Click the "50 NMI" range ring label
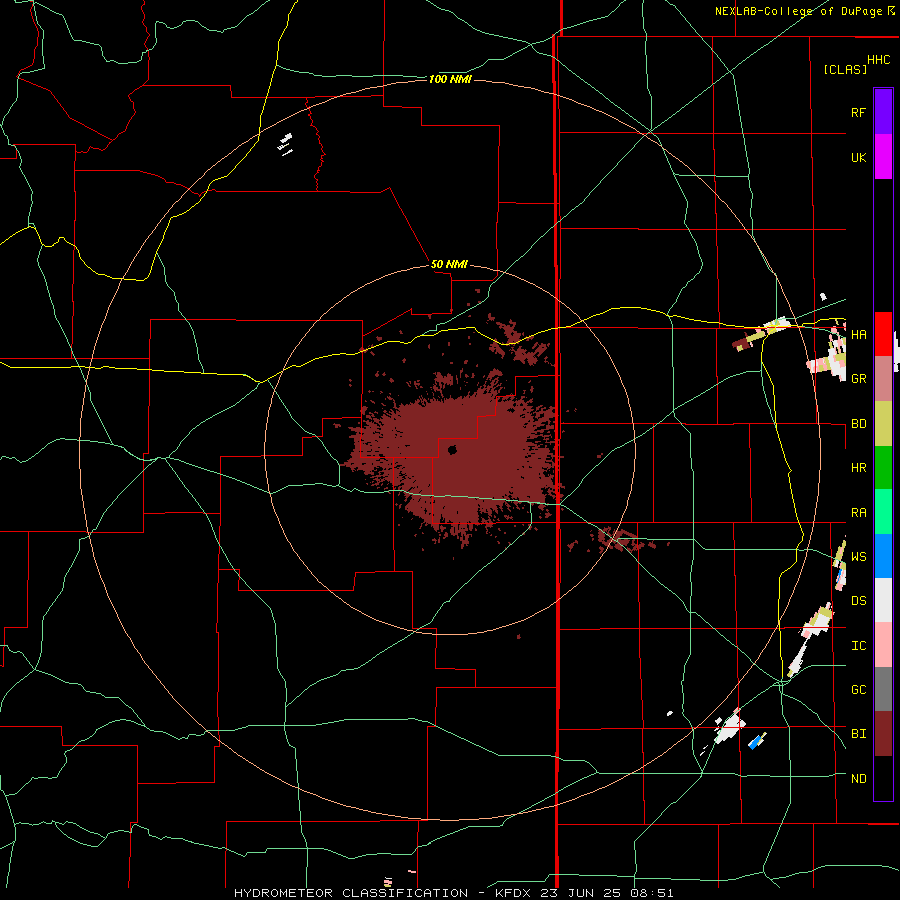This screenshot has width=900, height=900. click(x=449, y=264)
